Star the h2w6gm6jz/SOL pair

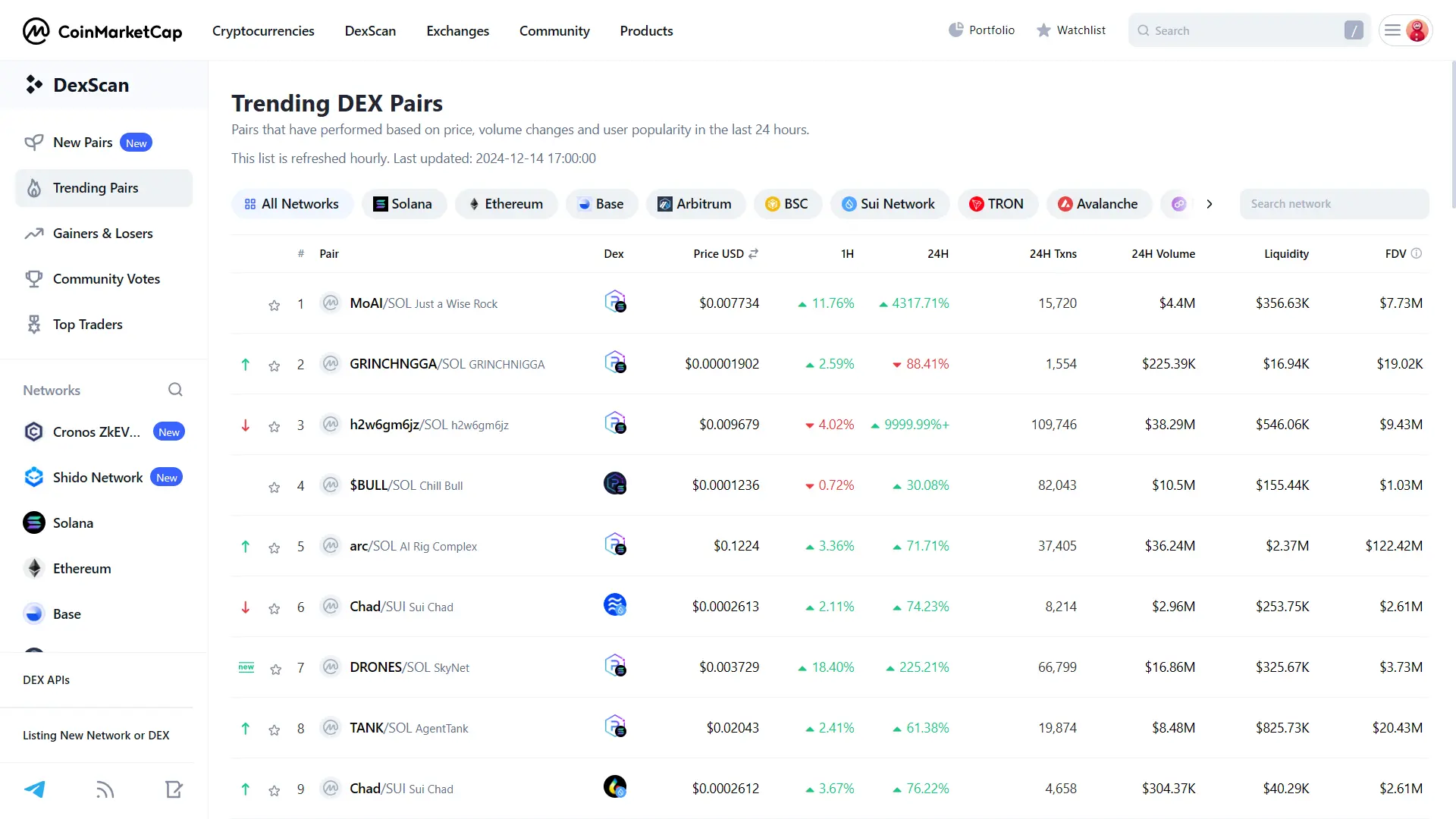coord(274,426)
